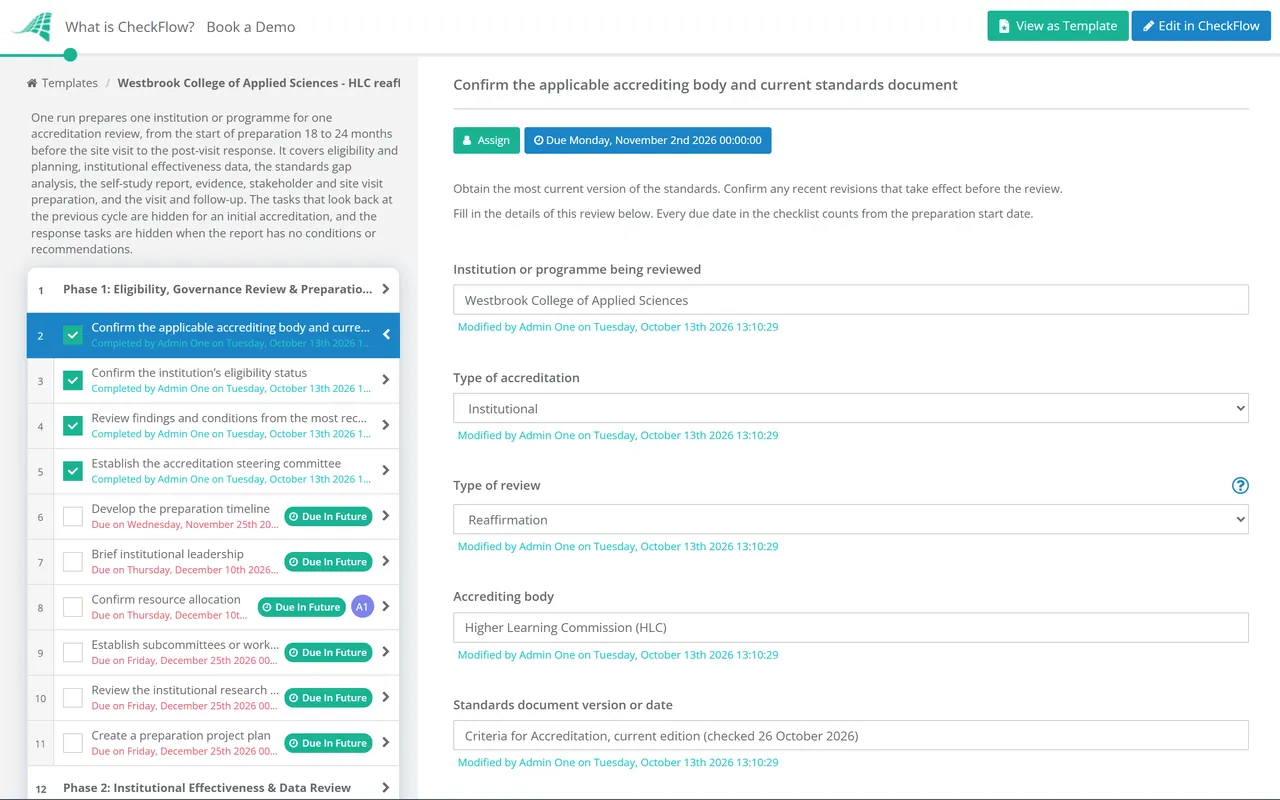
Task: Click the Standards document version or date field
Action: tap(851, 735)
